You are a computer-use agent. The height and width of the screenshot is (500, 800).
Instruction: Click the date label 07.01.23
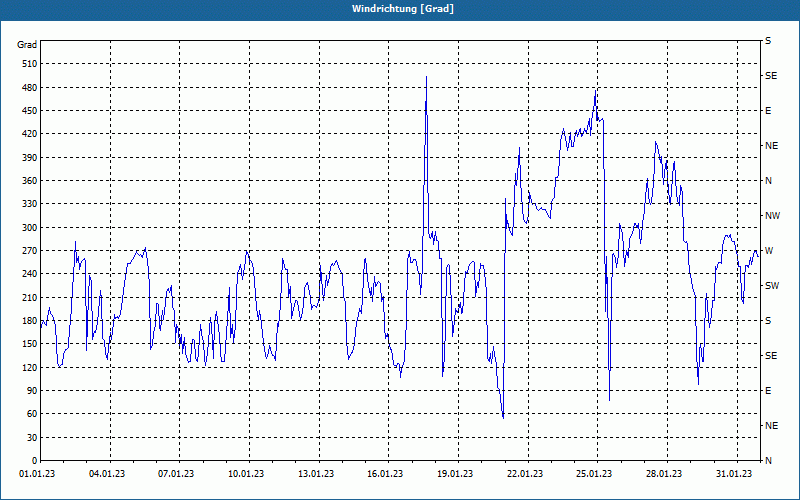[176, 474]
